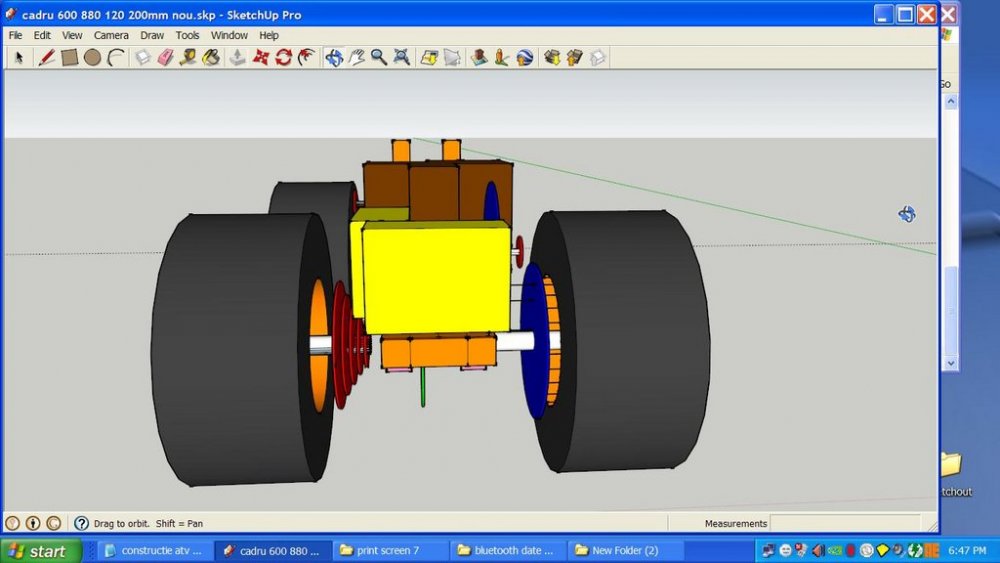
Task: Click the 6:47 PM system clock
Action: tap(967, 550)
